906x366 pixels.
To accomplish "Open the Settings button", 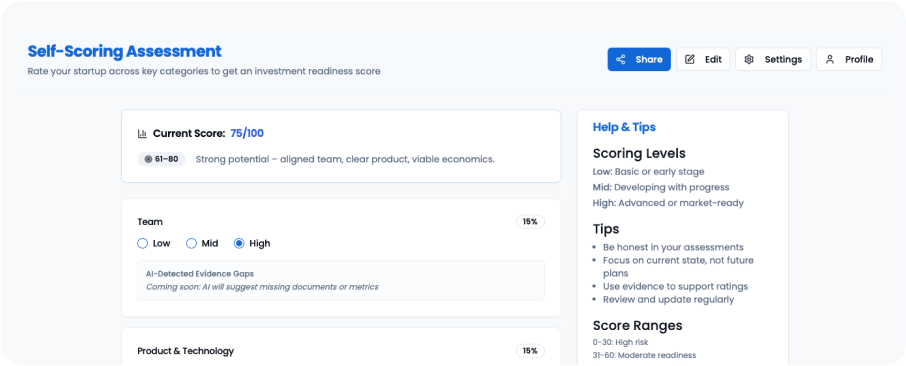I will 773,60.
